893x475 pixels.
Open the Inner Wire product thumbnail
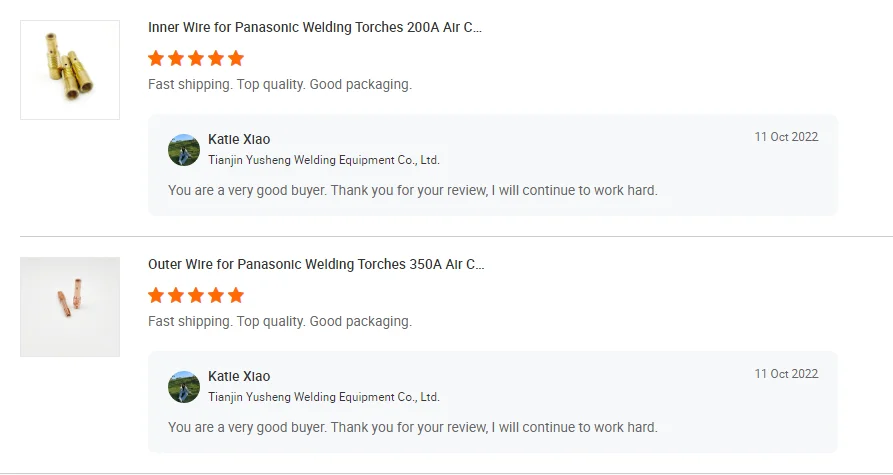tap(70, 70)
